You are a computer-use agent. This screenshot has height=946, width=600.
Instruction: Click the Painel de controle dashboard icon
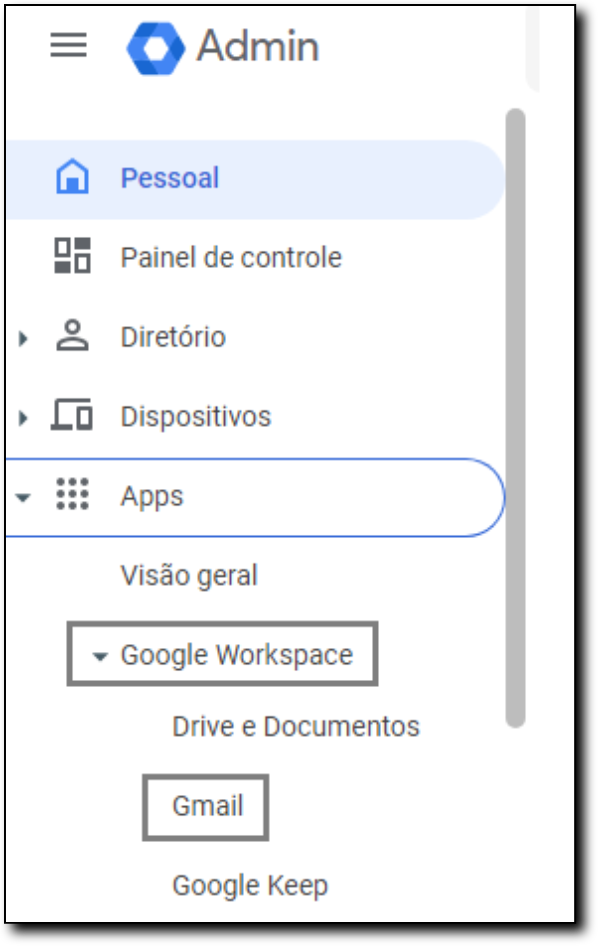pos(72,256)
